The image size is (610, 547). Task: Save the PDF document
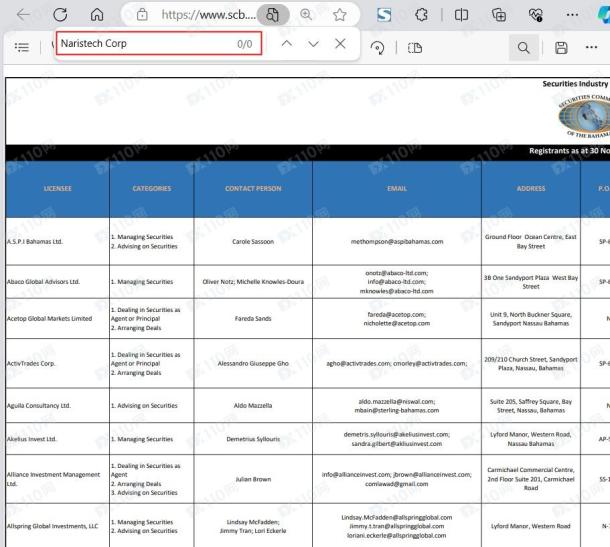coord(561,48)
